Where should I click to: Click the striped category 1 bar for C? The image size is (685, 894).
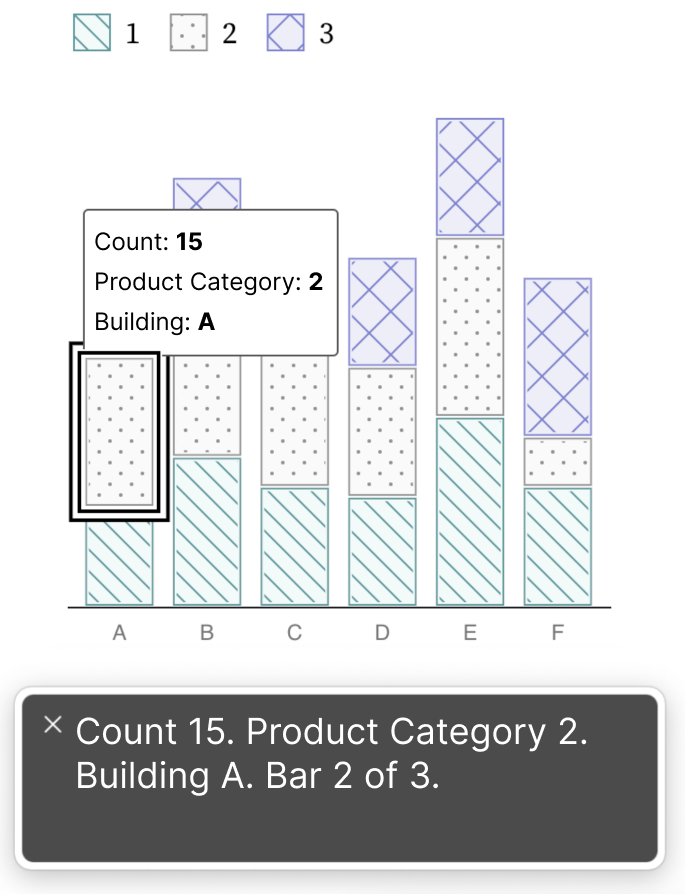click(x=295, y=546)
